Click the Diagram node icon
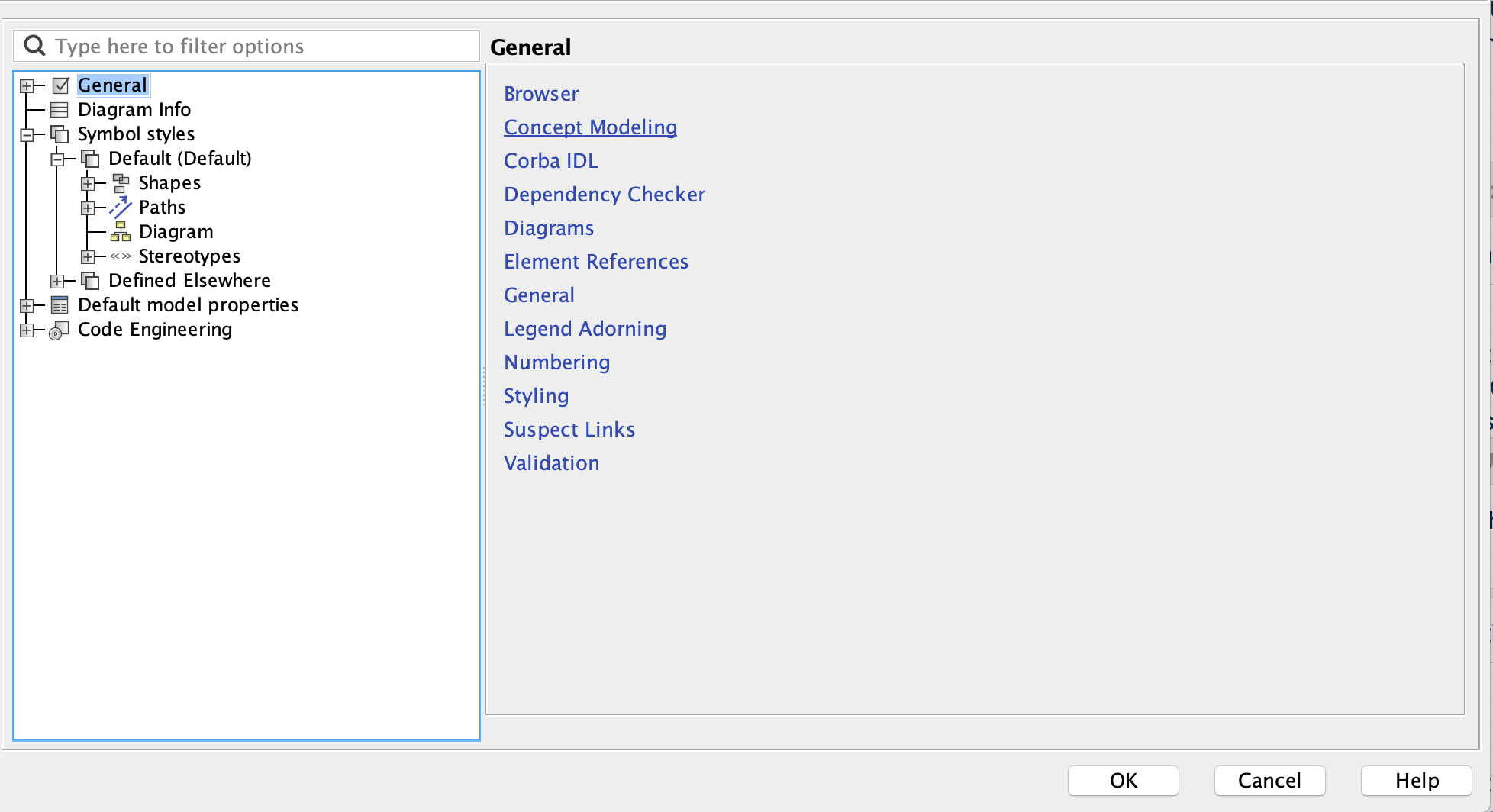 tap(121, 232)
